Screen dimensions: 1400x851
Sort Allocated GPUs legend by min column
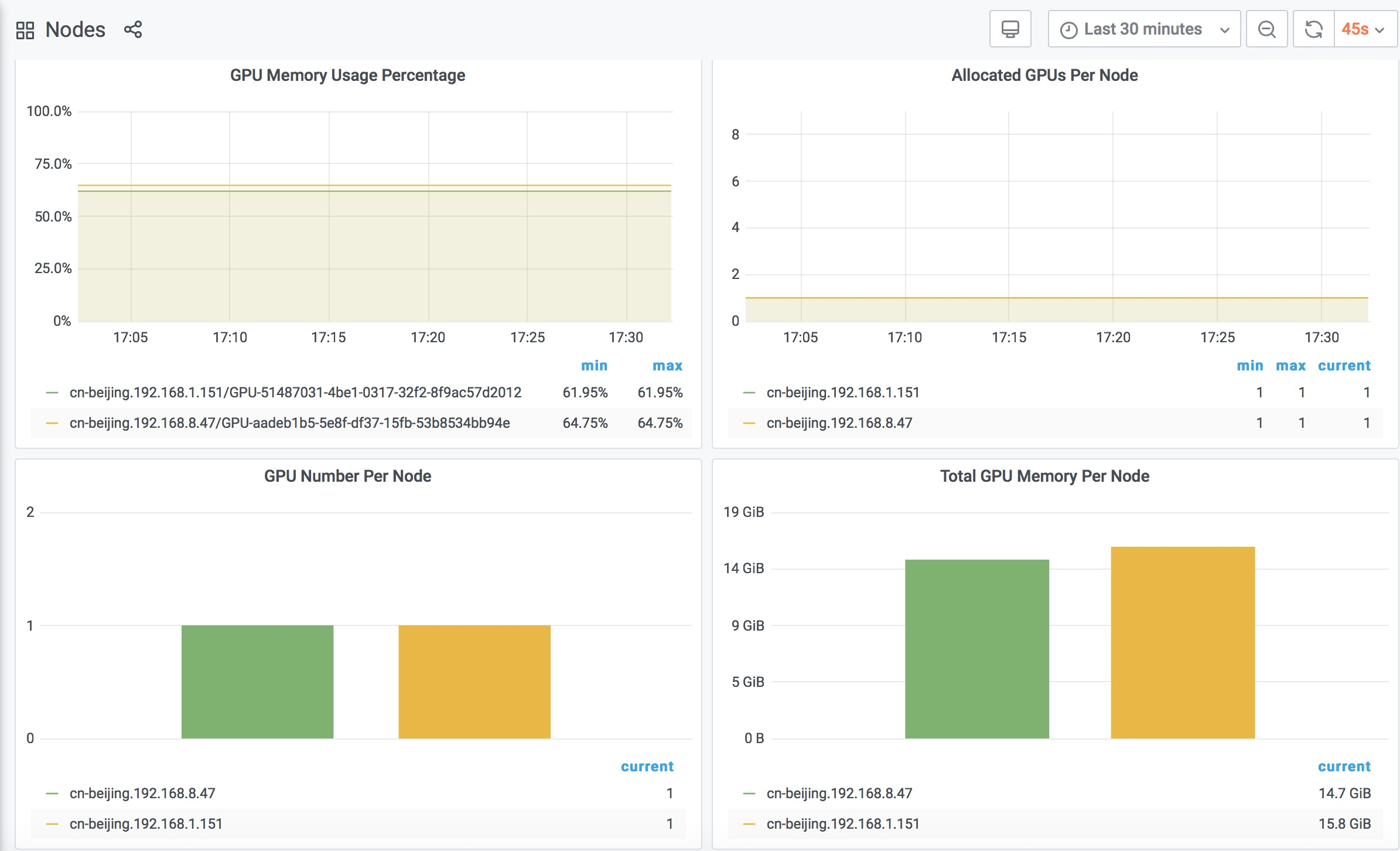point(1249,366)
